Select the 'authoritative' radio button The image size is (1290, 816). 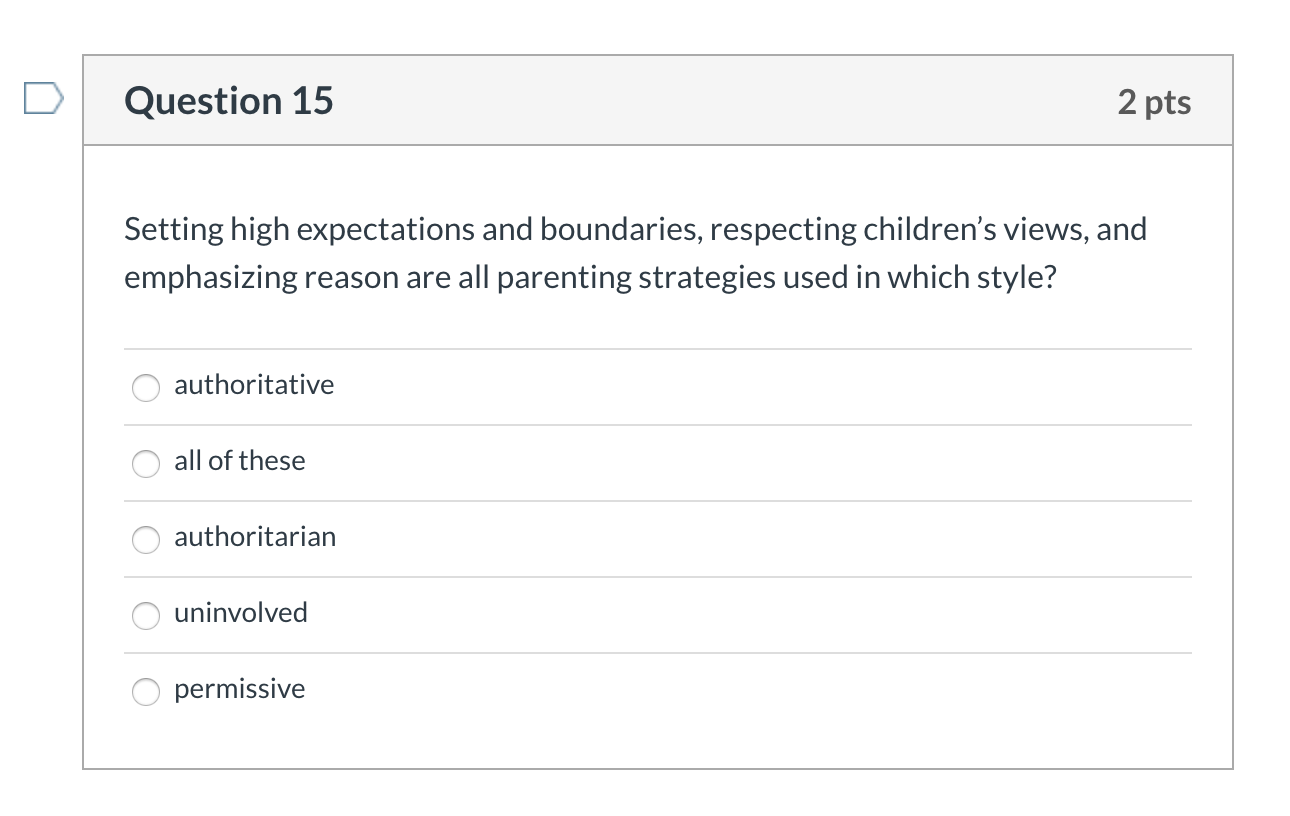pyautogui.click(x=146, y=387)
